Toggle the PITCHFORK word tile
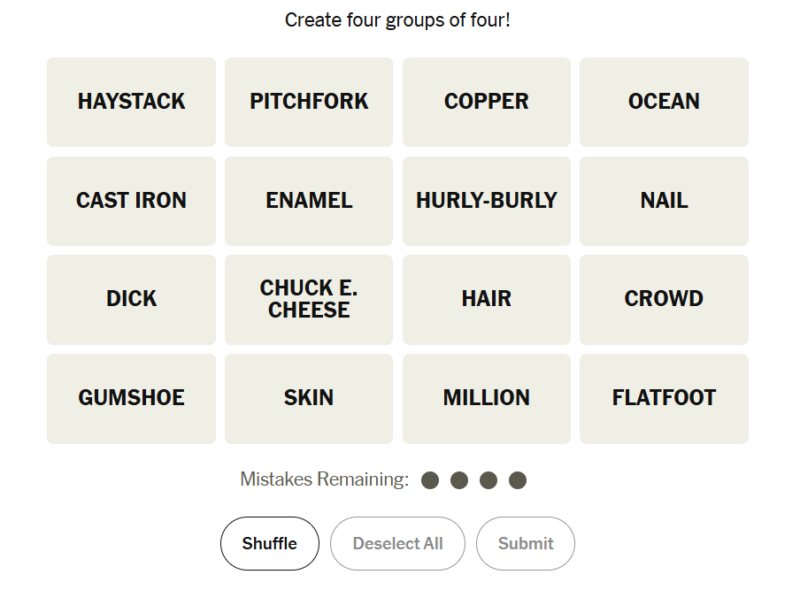Viewport: 800px width, 590px height. tap(309, 102)
